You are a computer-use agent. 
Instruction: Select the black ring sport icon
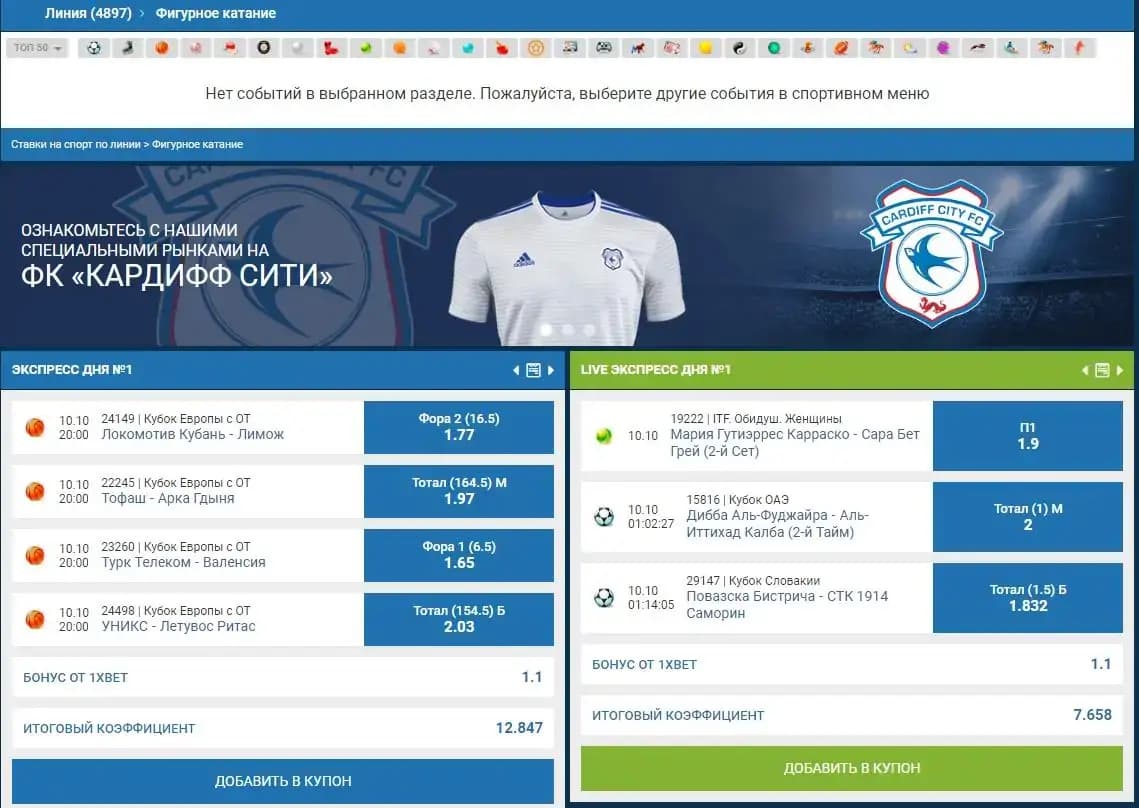click(x=264, y=48)
